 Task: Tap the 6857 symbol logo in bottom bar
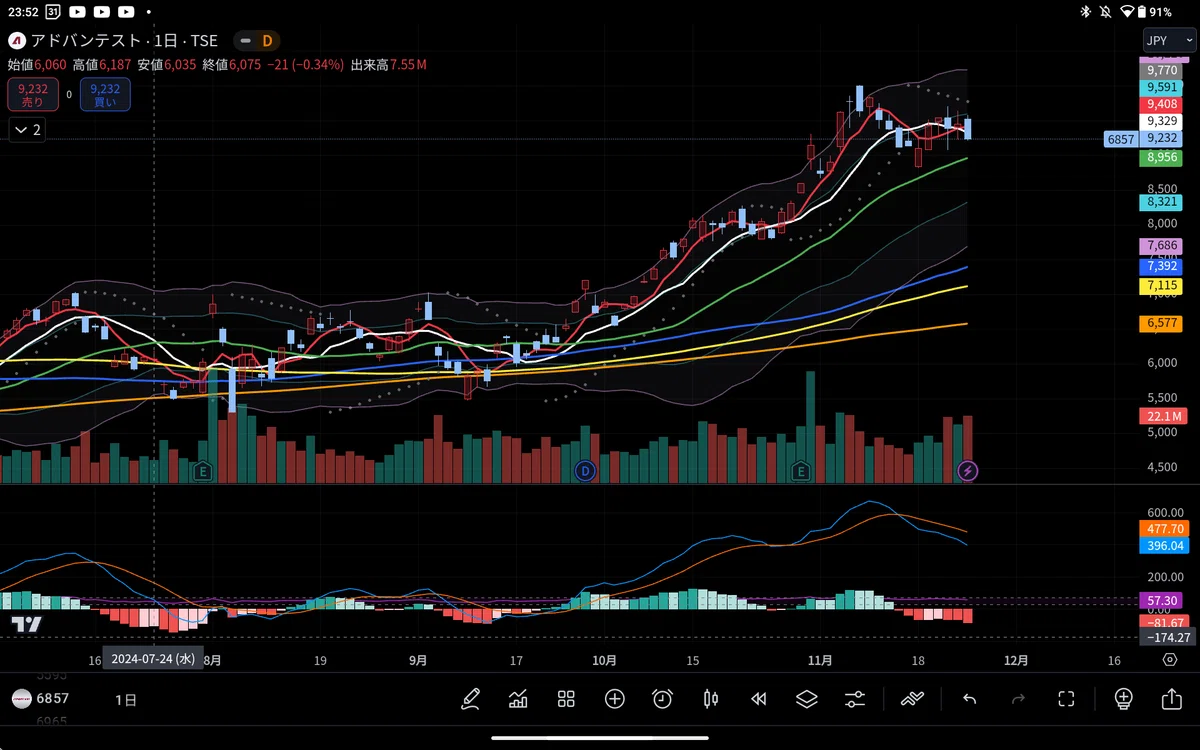pos(21,699)
